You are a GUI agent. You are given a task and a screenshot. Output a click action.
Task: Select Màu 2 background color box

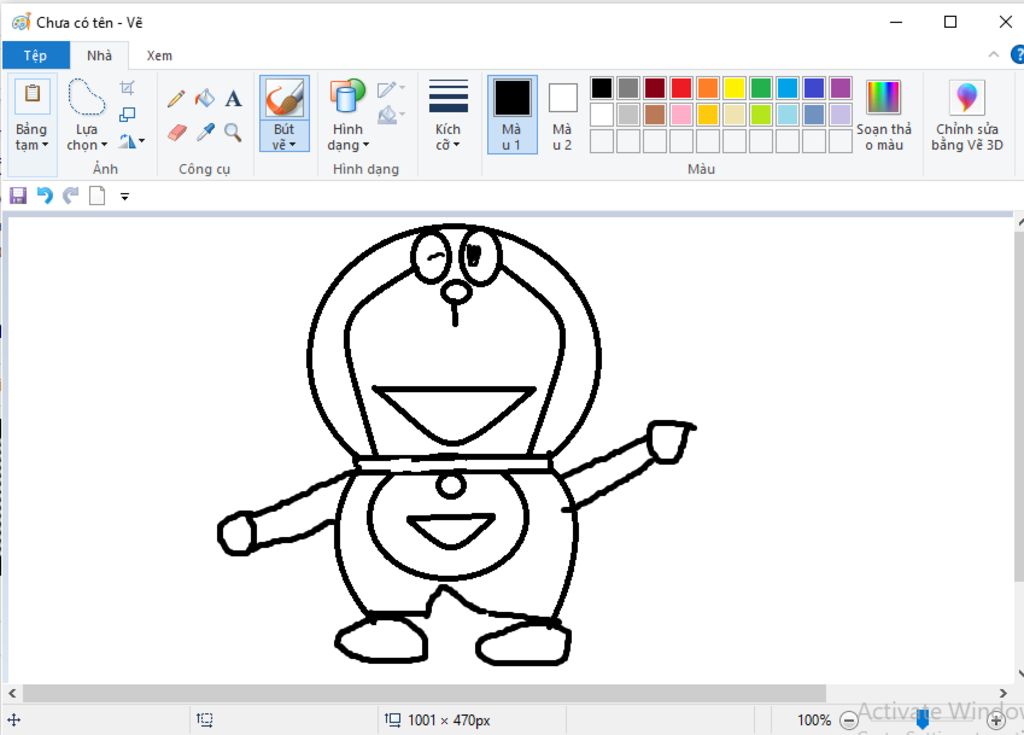[562, 114]
